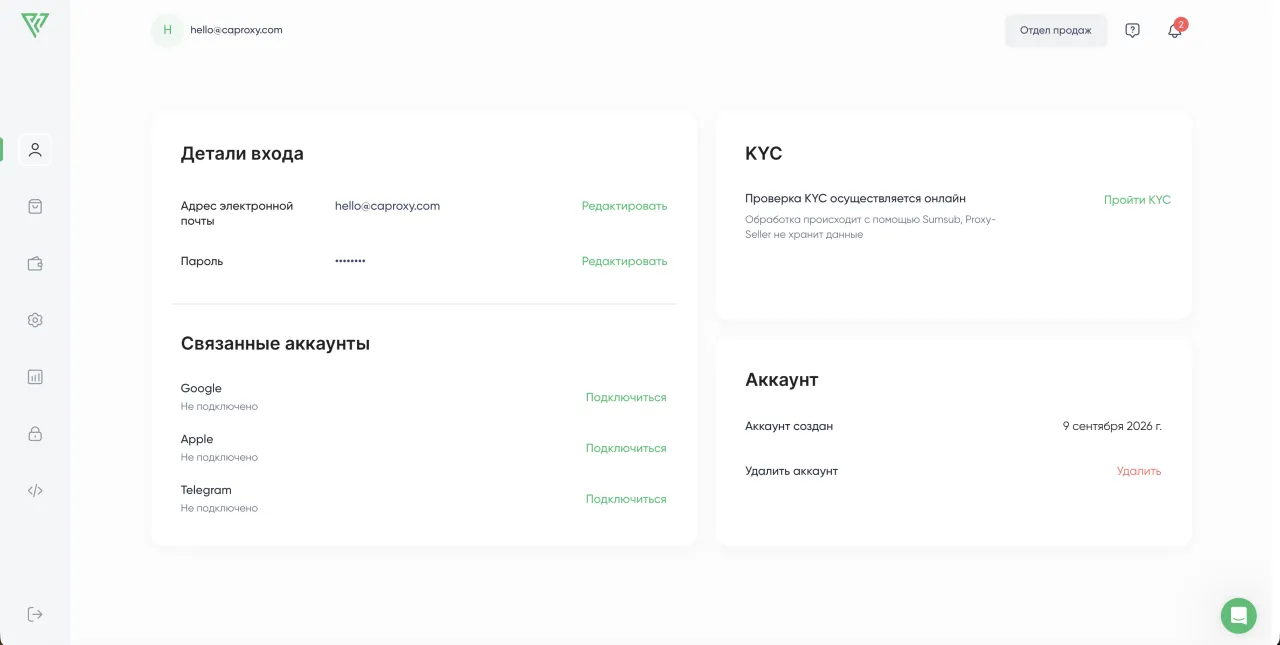Click the email value in Детали входа
This screenshot has width=1280, height=645.
click(x=387, y=206)
